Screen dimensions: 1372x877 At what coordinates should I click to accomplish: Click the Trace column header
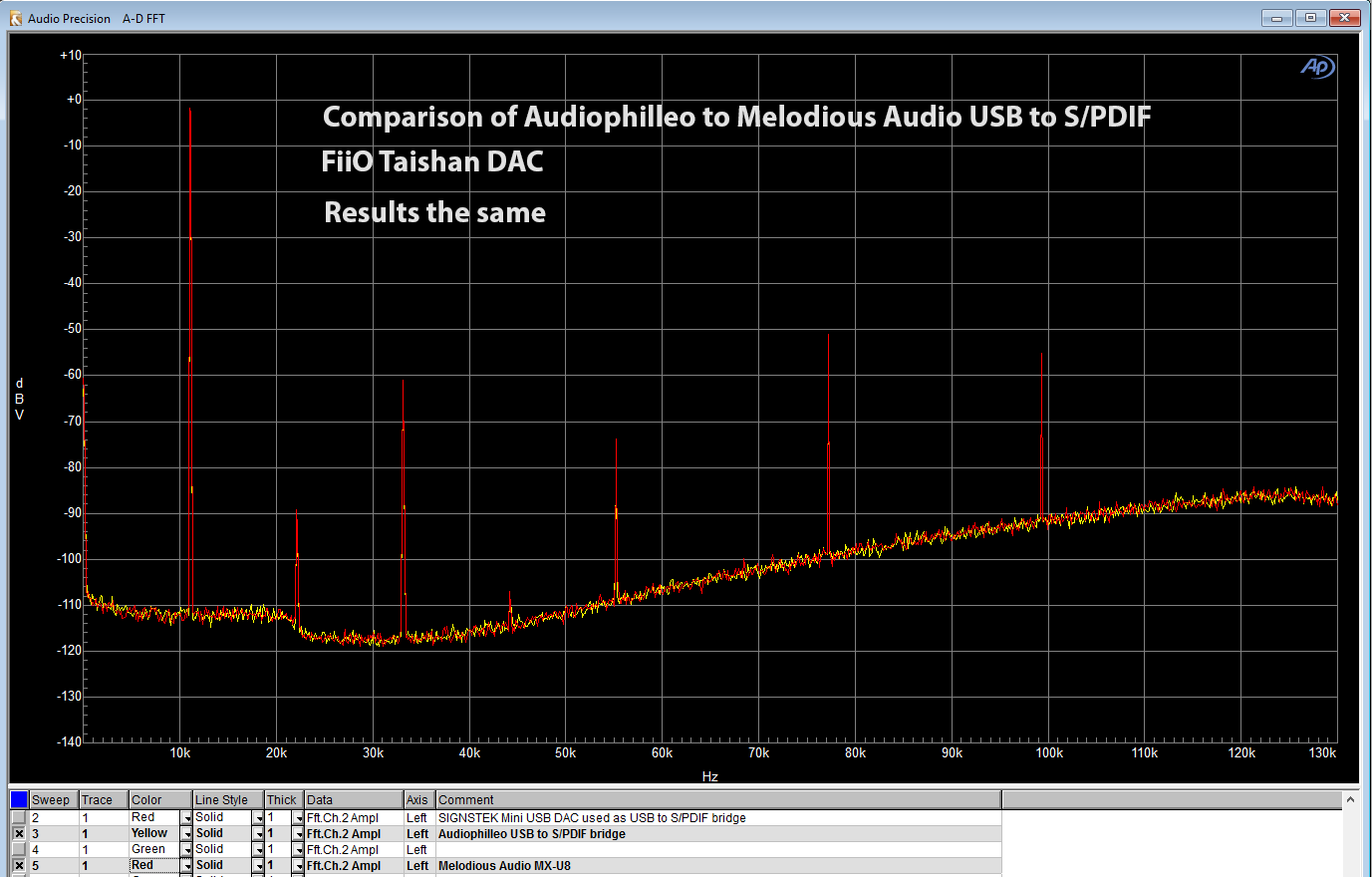point(104,799)
